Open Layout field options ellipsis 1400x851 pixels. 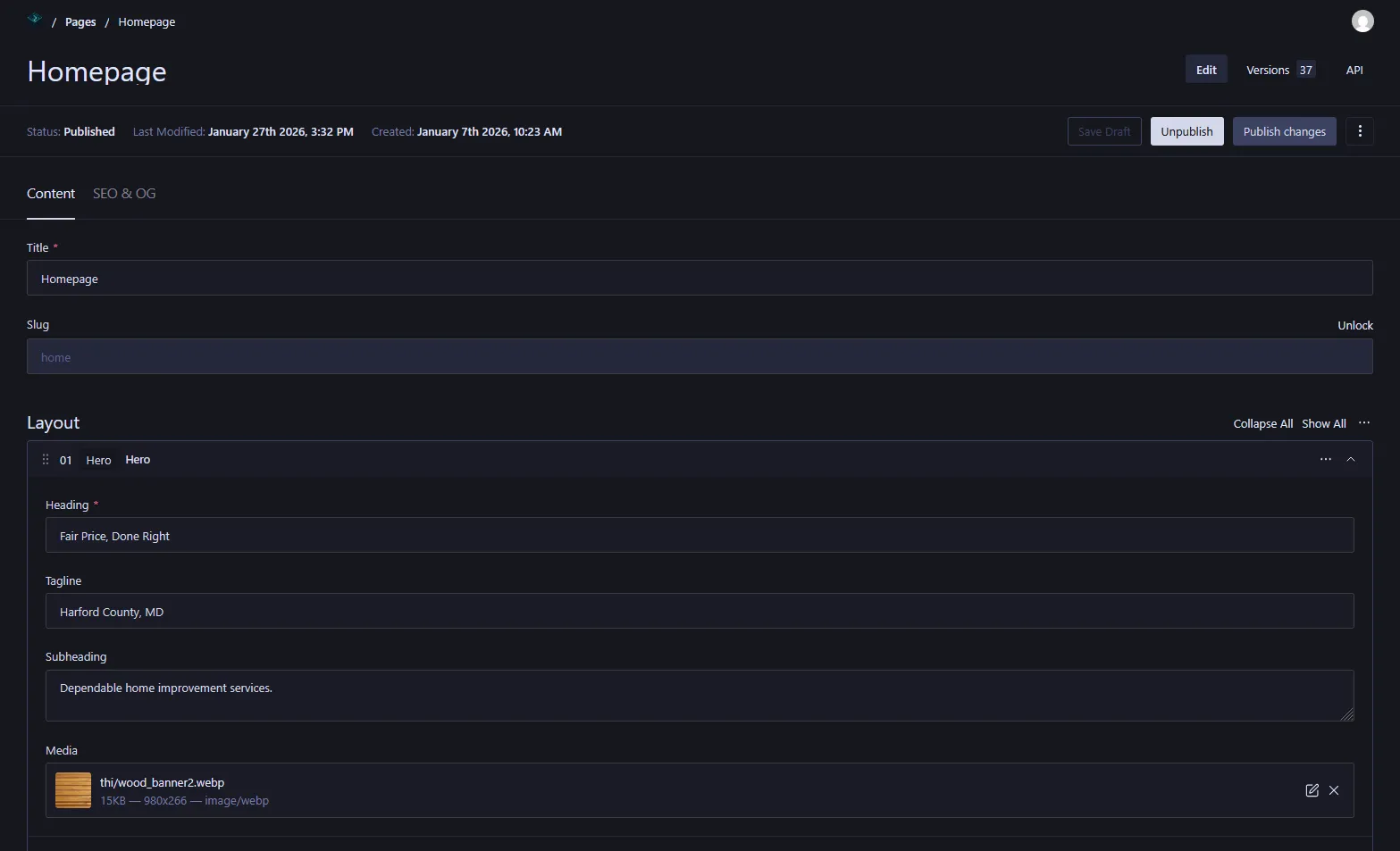tap(1363, 423)
